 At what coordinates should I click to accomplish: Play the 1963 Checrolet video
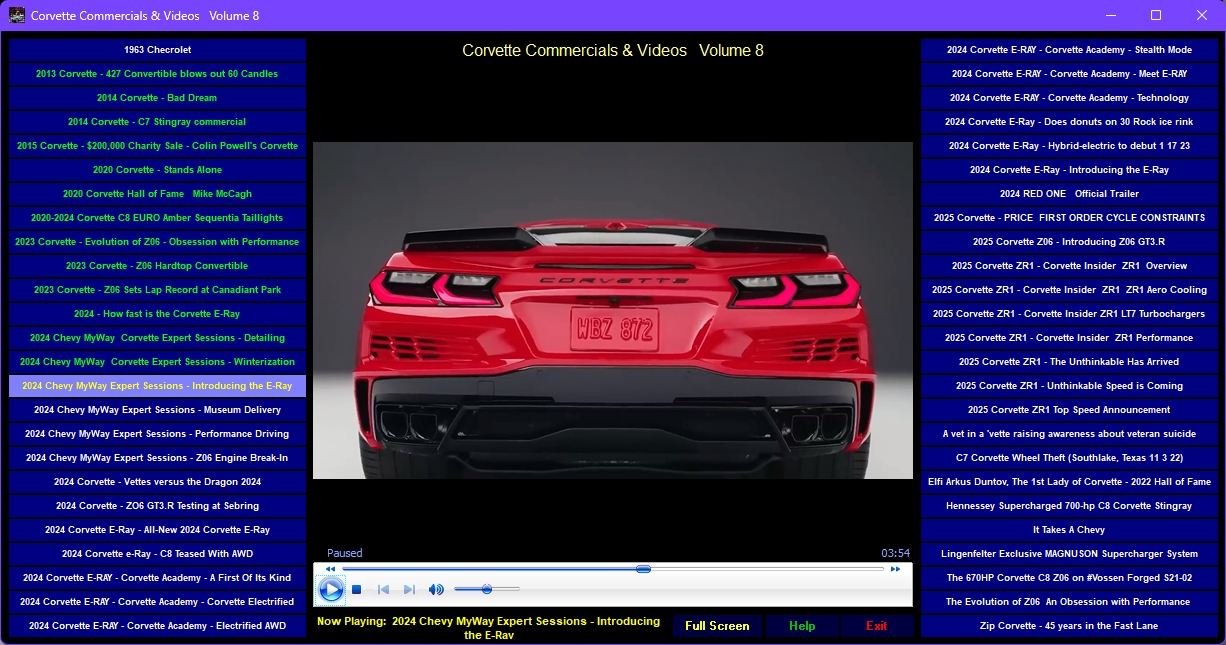157,49
